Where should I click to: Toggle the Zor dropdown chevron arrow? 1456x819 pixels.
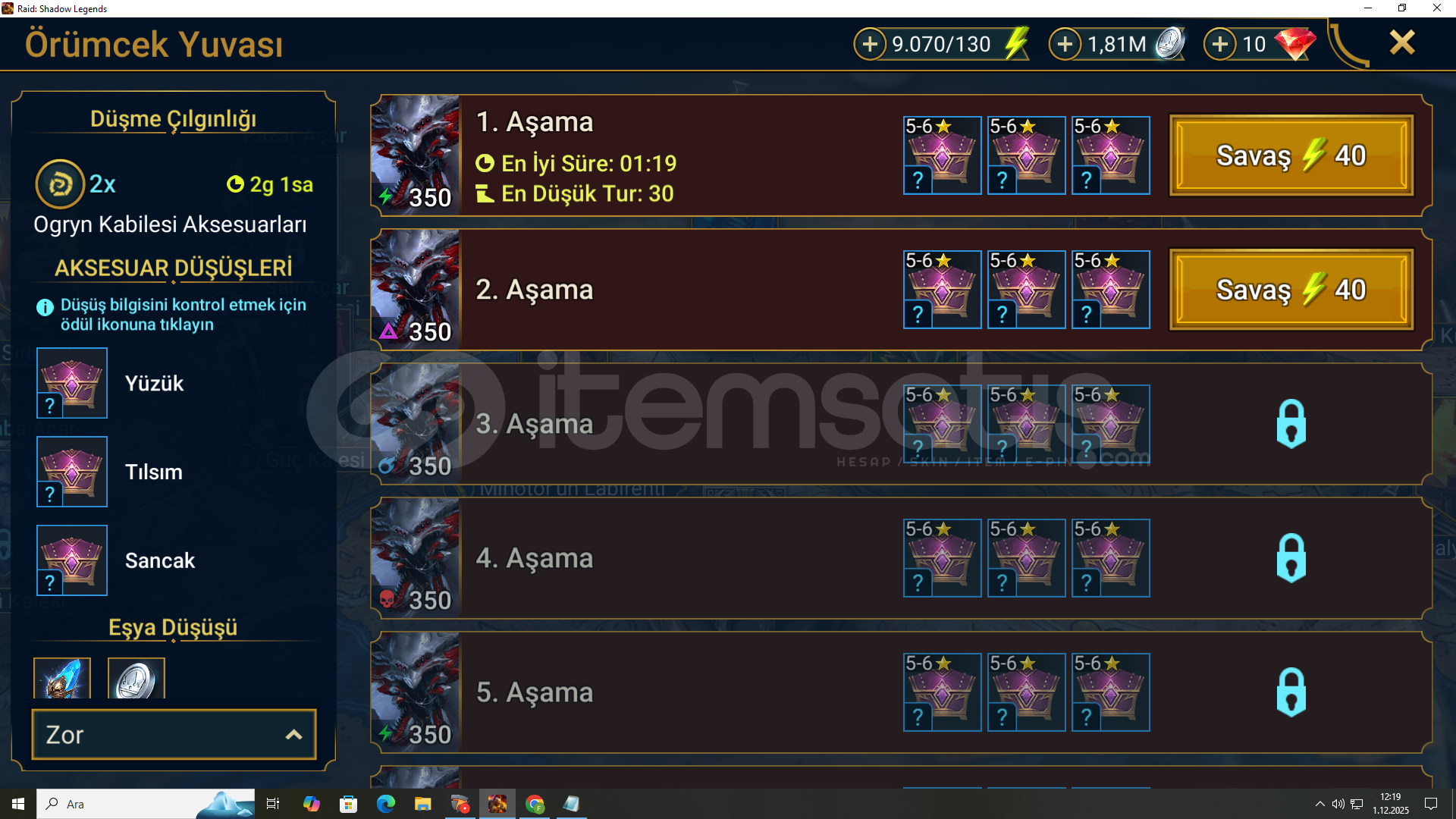pyautogui.click(x=293, y=734)
